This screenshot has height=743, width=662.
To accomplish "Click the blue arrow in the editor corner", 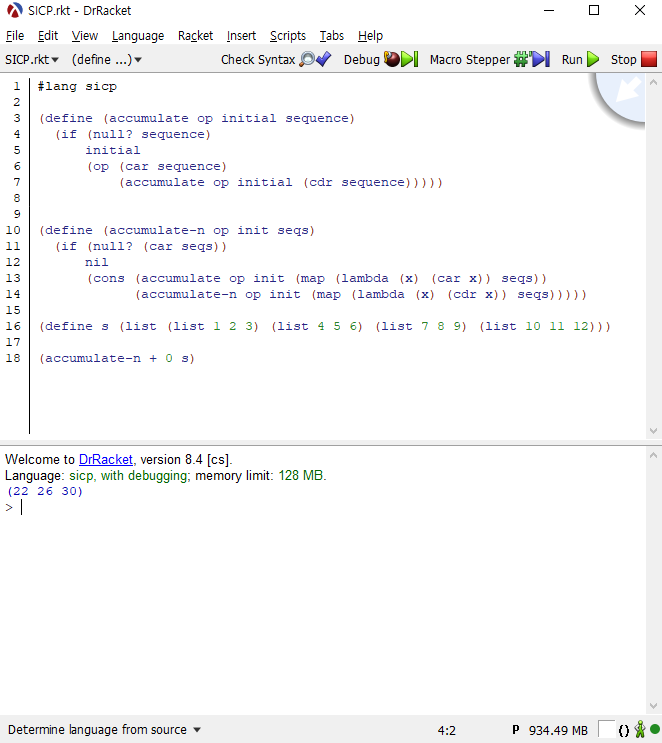I will (x=630, y=90).
